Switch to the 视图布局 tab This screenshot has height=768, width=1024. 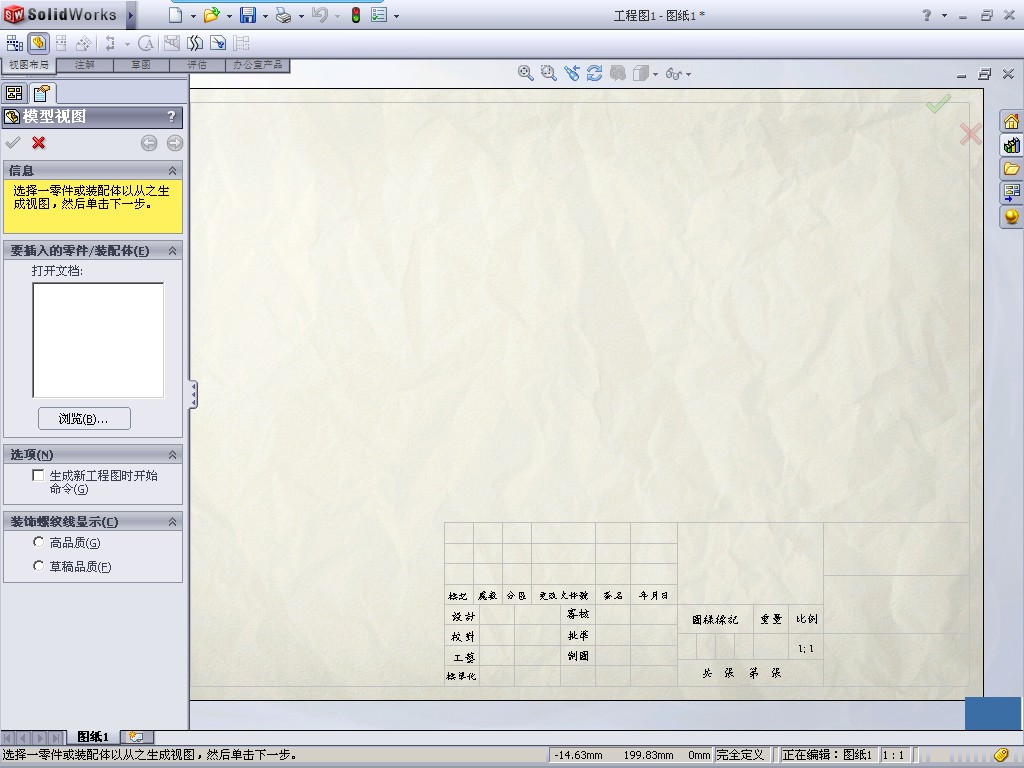[x=29, y=65]
